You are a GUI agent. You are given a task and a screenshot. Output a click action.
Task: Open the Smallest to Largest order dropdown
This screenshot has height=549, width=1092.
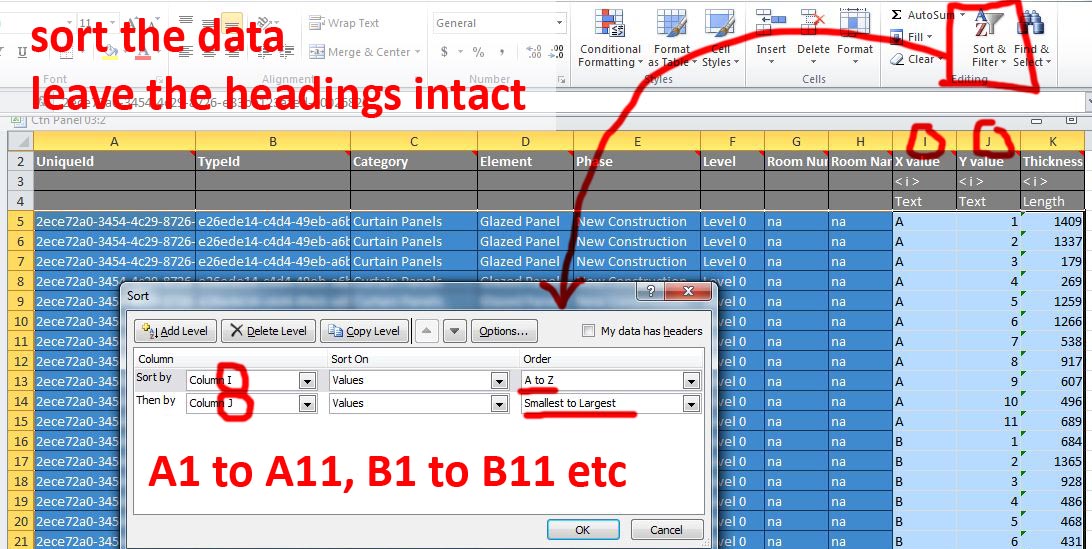pos(691,403)
